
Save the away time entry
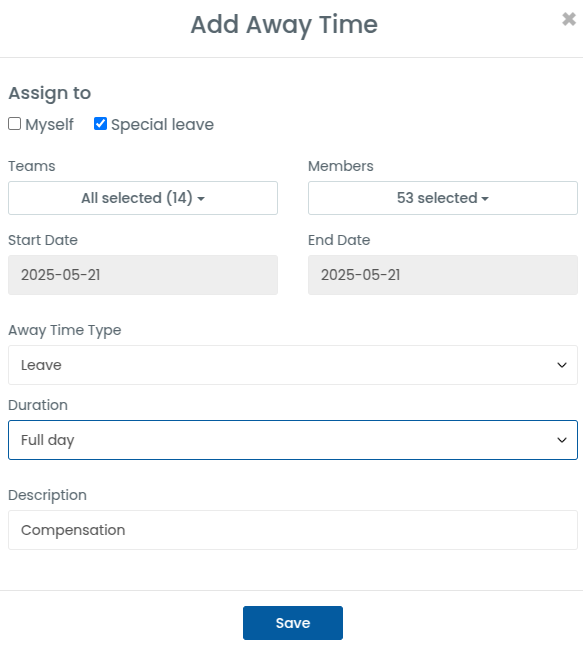(293, 623)
